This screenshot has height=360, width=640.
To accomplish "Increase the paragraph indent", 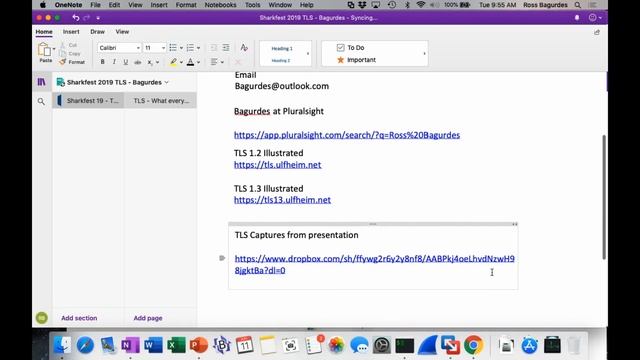I will [226, 48].
